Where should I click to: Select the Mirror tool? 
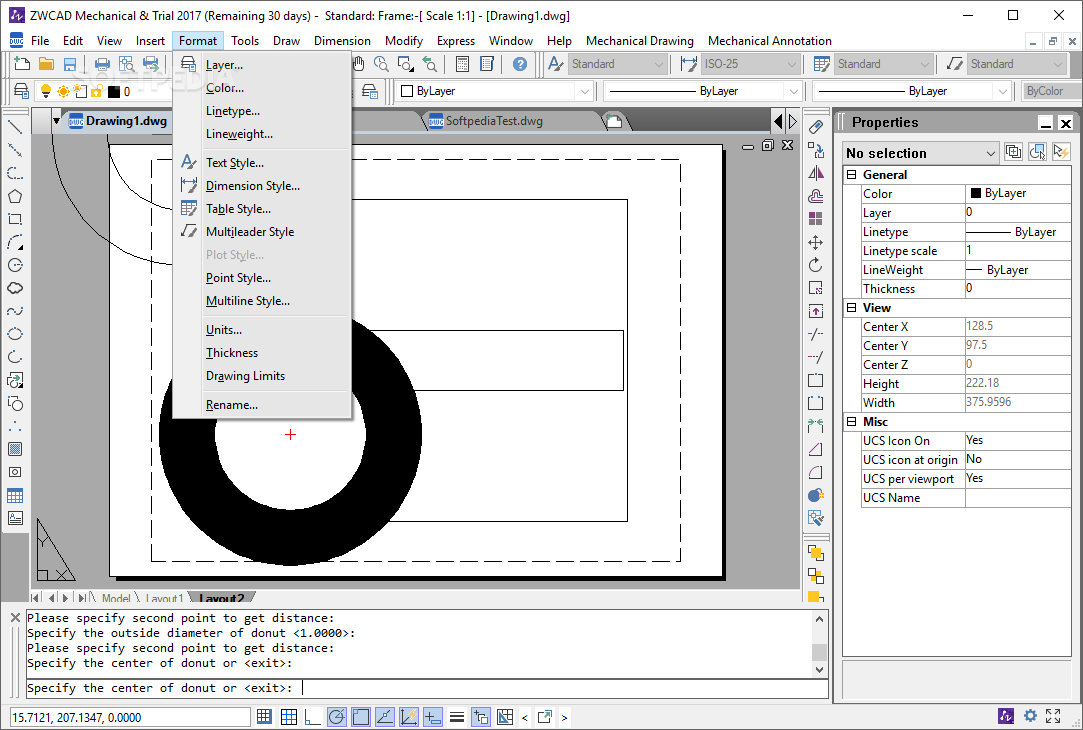pyautogui.click(x=816, y=173)
